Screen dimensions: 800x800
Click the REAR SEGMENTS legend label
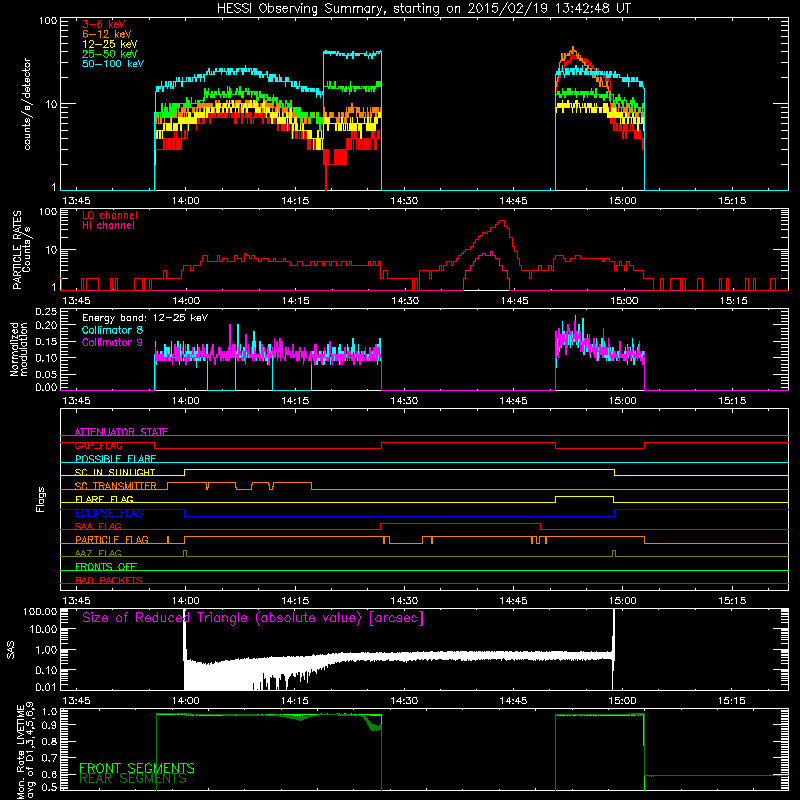[133, 779]
